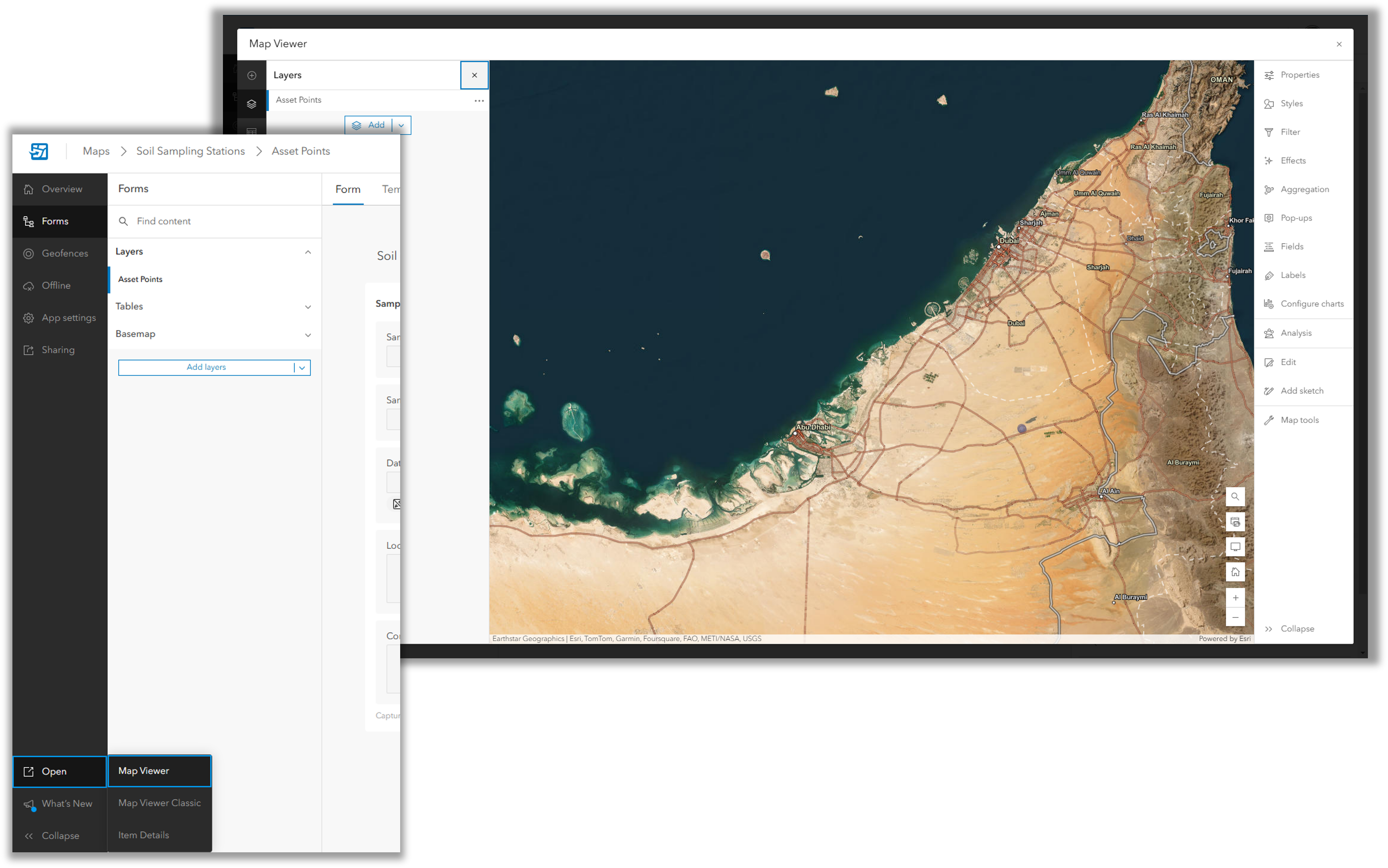
Task: Switch to the Form tab
Action: (x=348, y=189)
